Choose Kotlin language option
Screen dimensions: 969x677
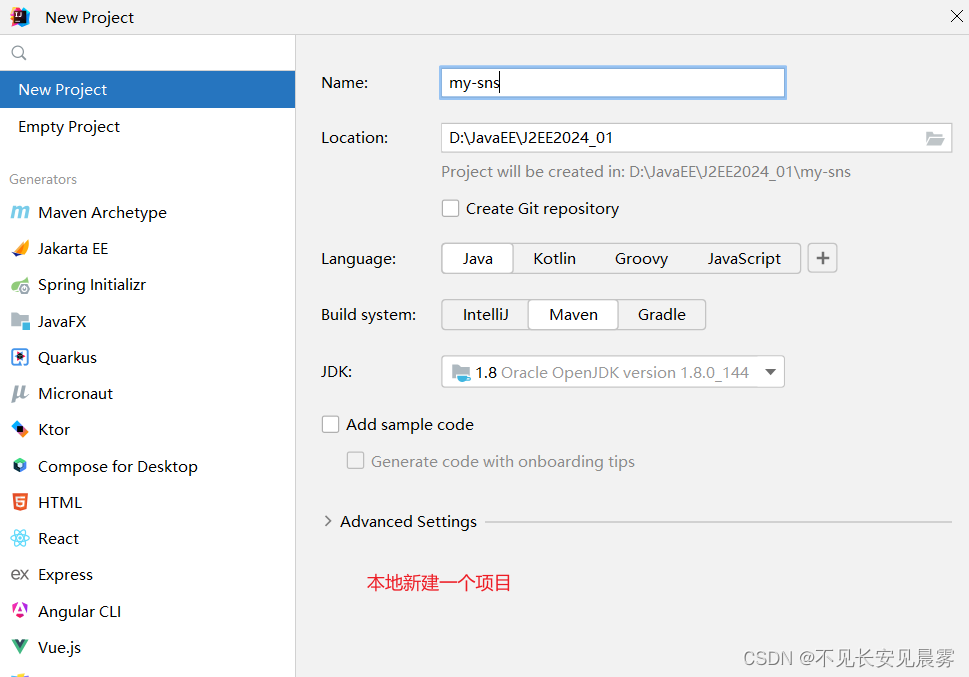(x=554, y=258)
